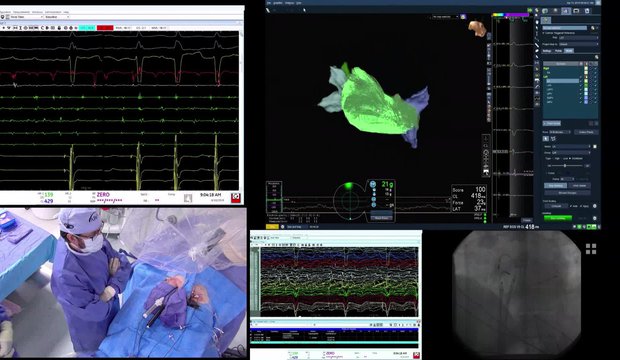Open the third icon tab at top of right panel
This screenshot has height=360, width=620.
(566, 11)
